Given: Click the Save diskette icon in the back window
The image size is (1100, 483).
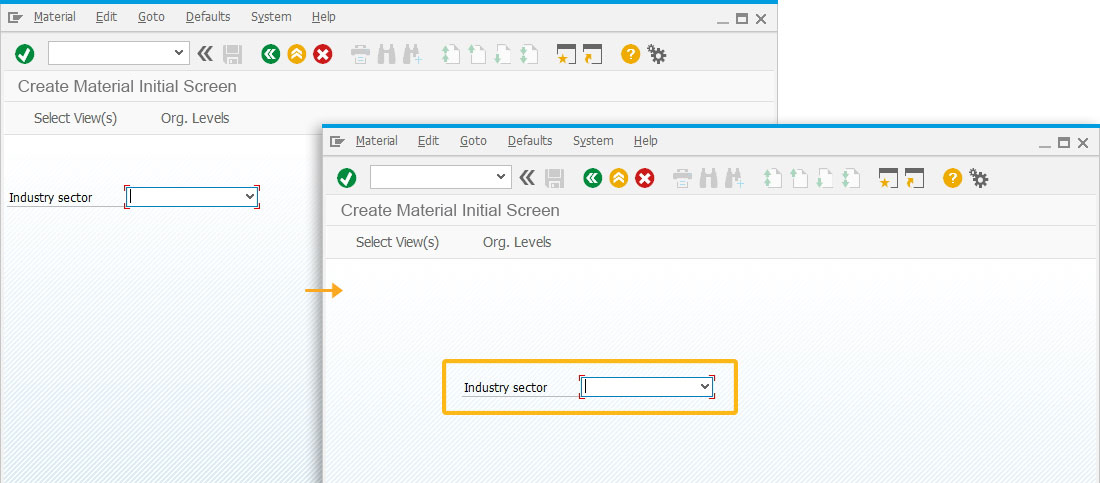Looking at the screenshot, I should 232,54.
